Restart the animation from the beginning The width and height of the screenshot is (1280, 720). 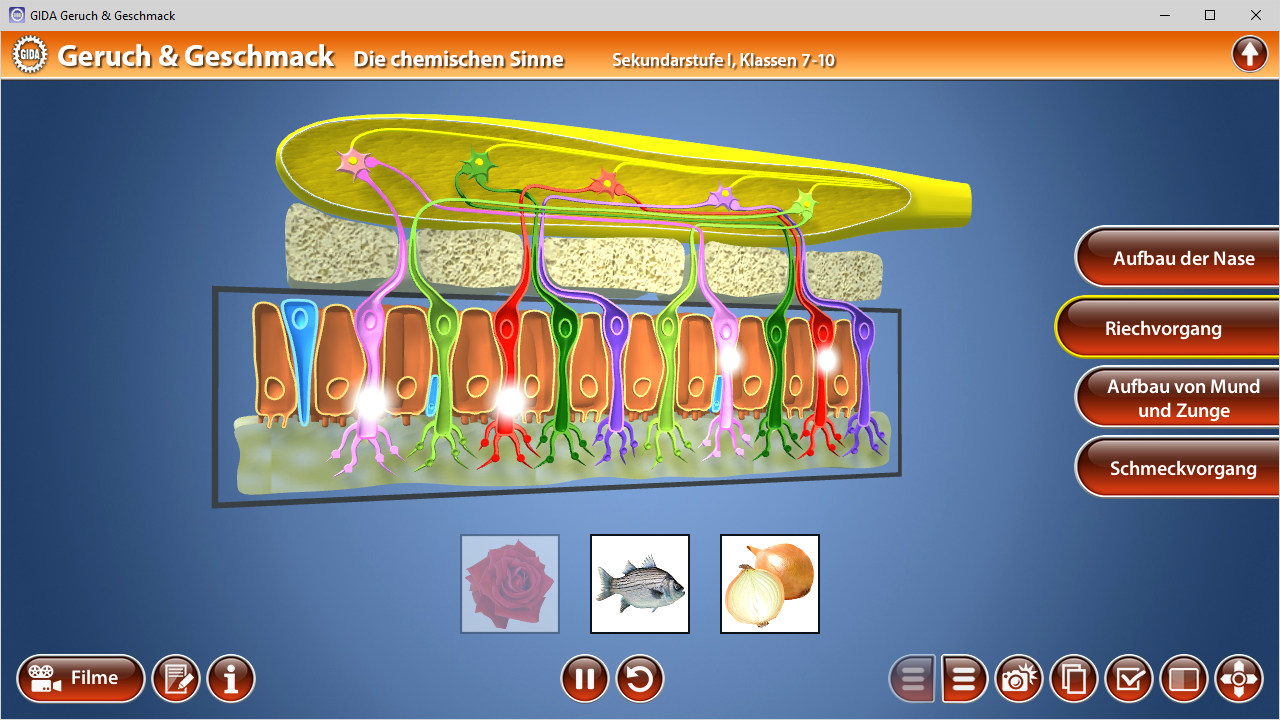click(x=640, y=678)
